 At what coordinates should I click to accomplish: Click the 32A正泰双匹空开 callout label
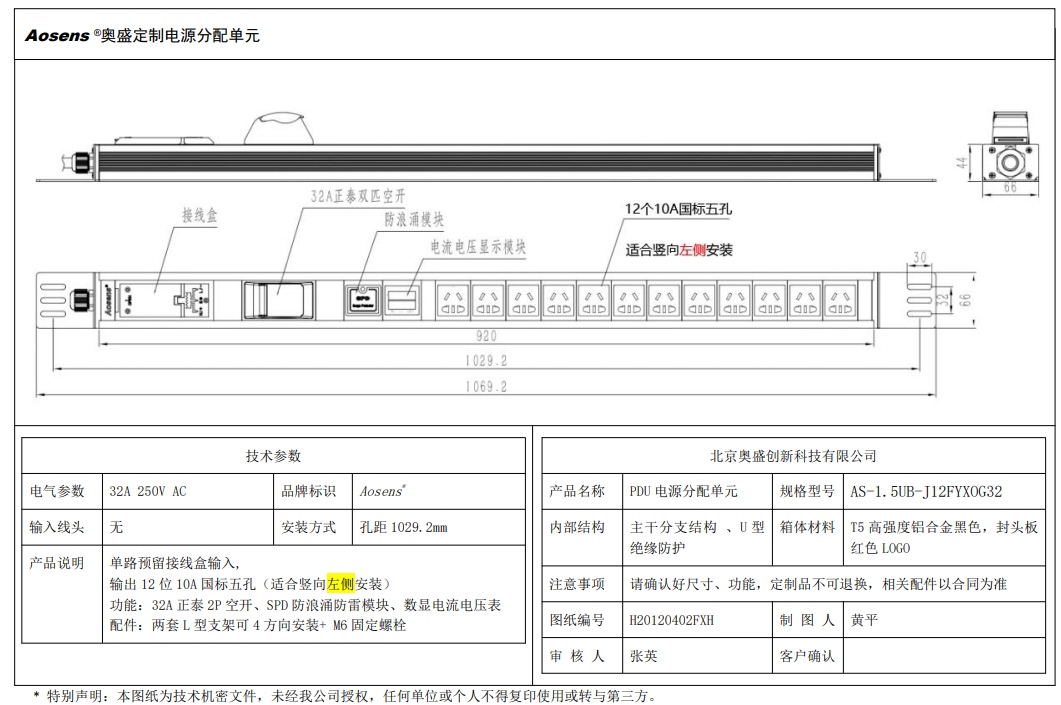[358, 196]
